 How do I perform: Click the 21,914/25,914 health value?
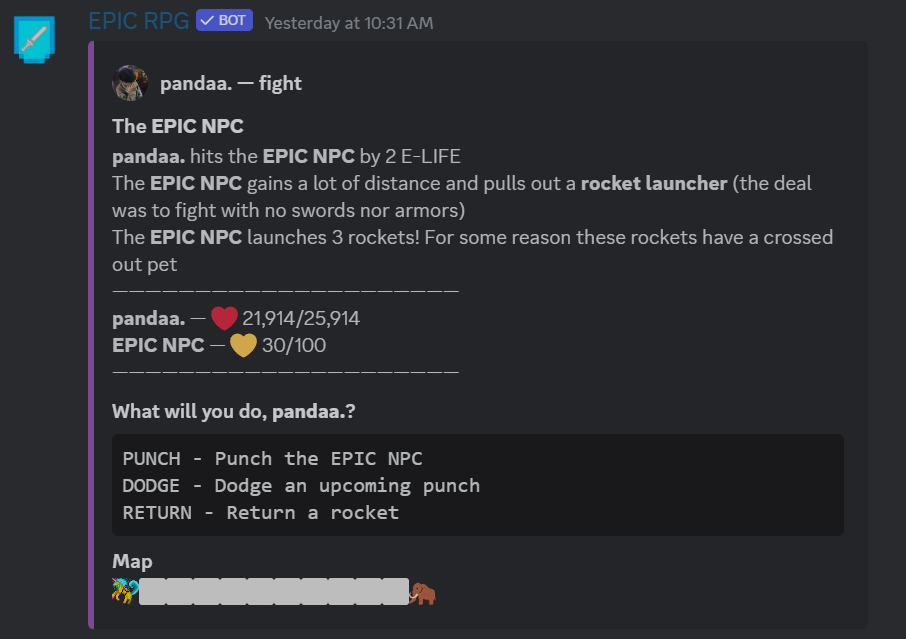click(x=301, y=319)
